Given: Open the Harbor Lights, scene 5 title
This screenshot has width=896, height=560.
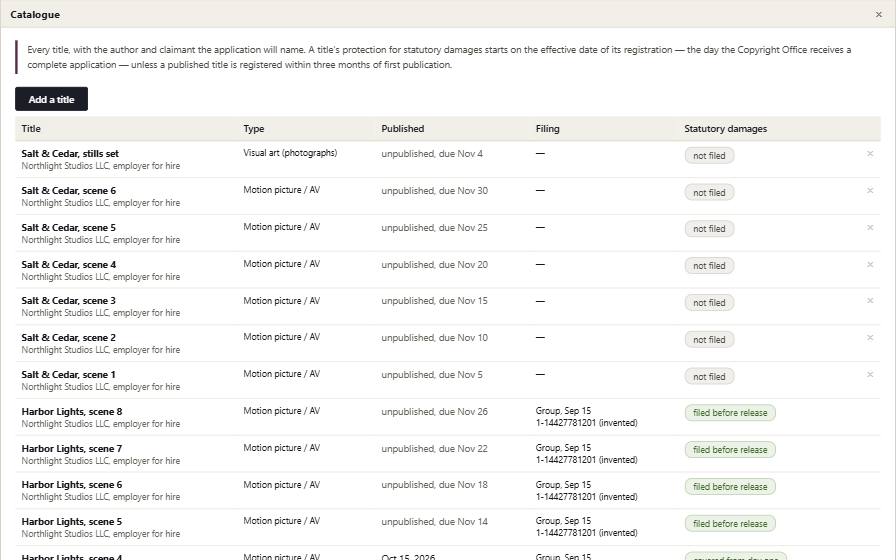Looking at the screenshot, I should [x=72, y=522].
